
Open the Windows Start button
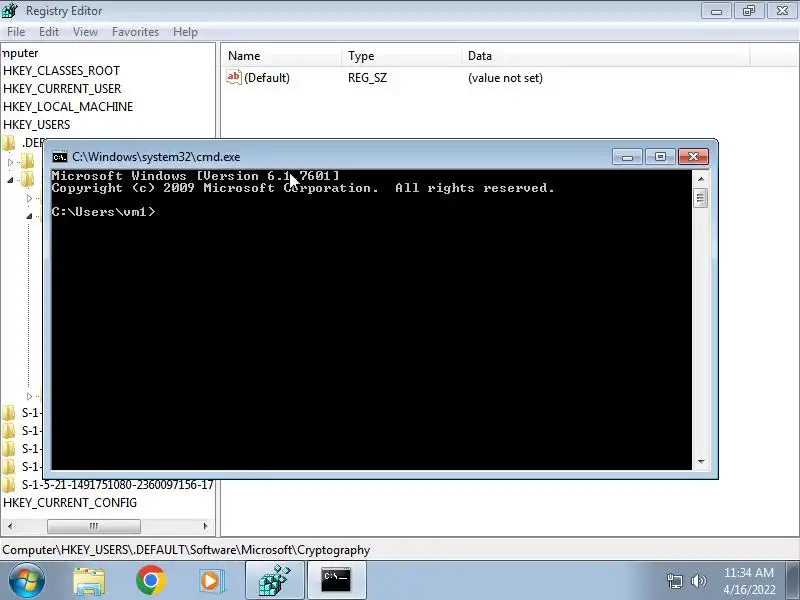tap(26, 580)
